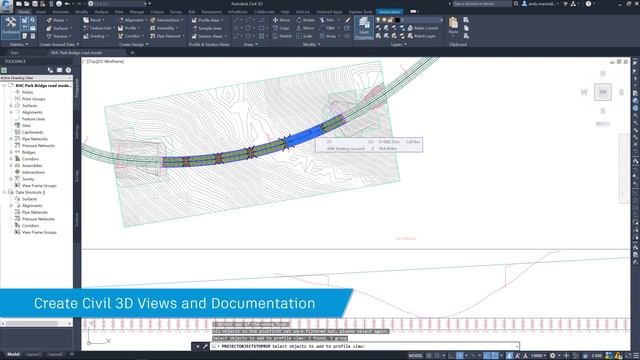Select the Move tool
The height and width of the screenshot is (360, 640).
(281, 20)
